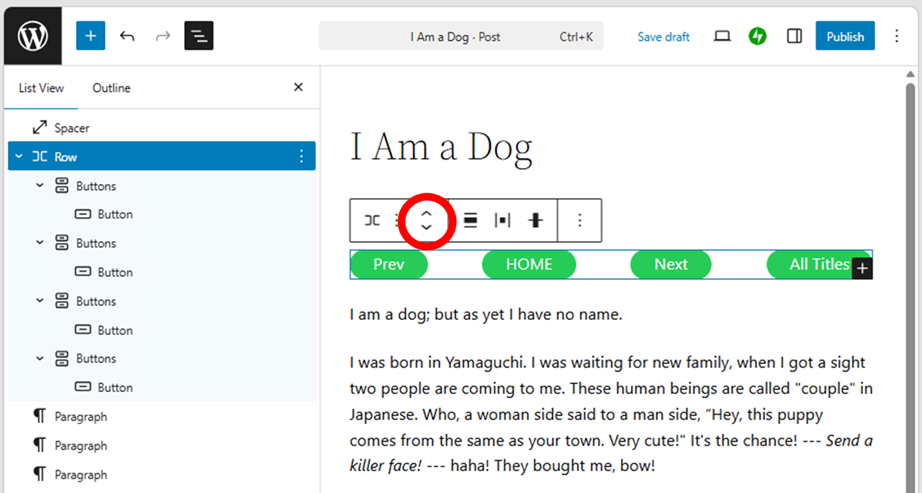922x493 pixels.
Task: Select the List View tab
Action: [x=41, y=88]
